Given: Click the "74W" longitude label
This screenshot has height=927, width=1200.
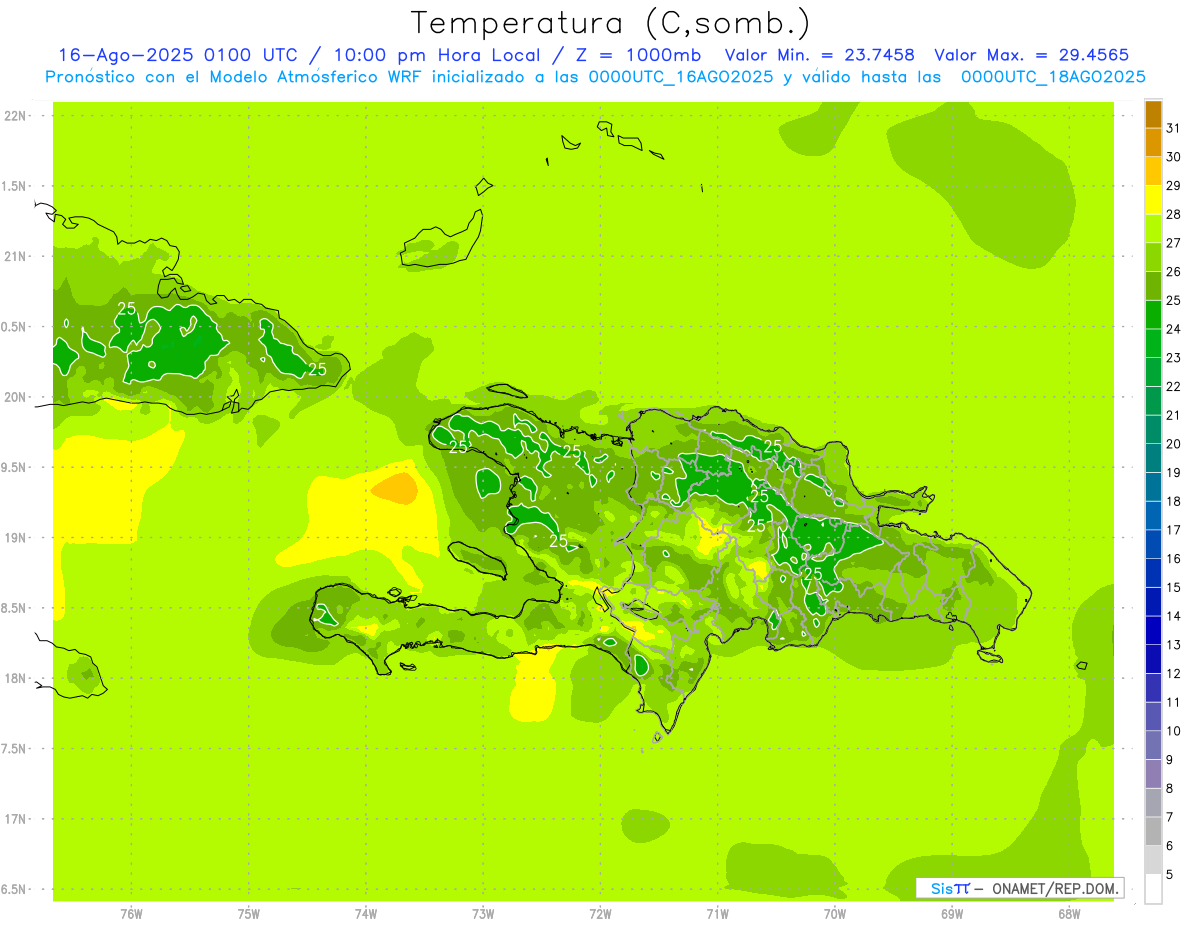Looking at the screenshot, I should [366, 913].
